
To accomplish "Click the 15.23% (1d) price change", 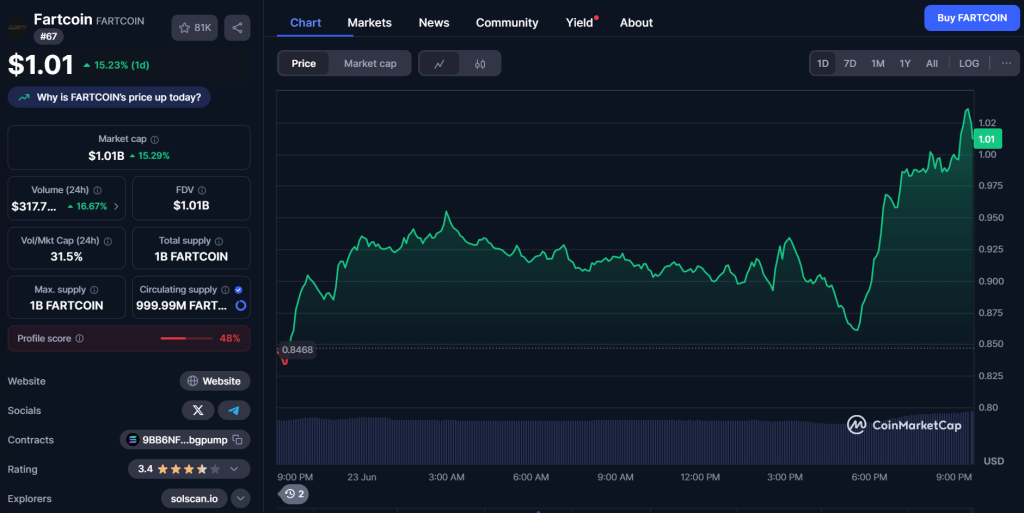I will [116, 65].
